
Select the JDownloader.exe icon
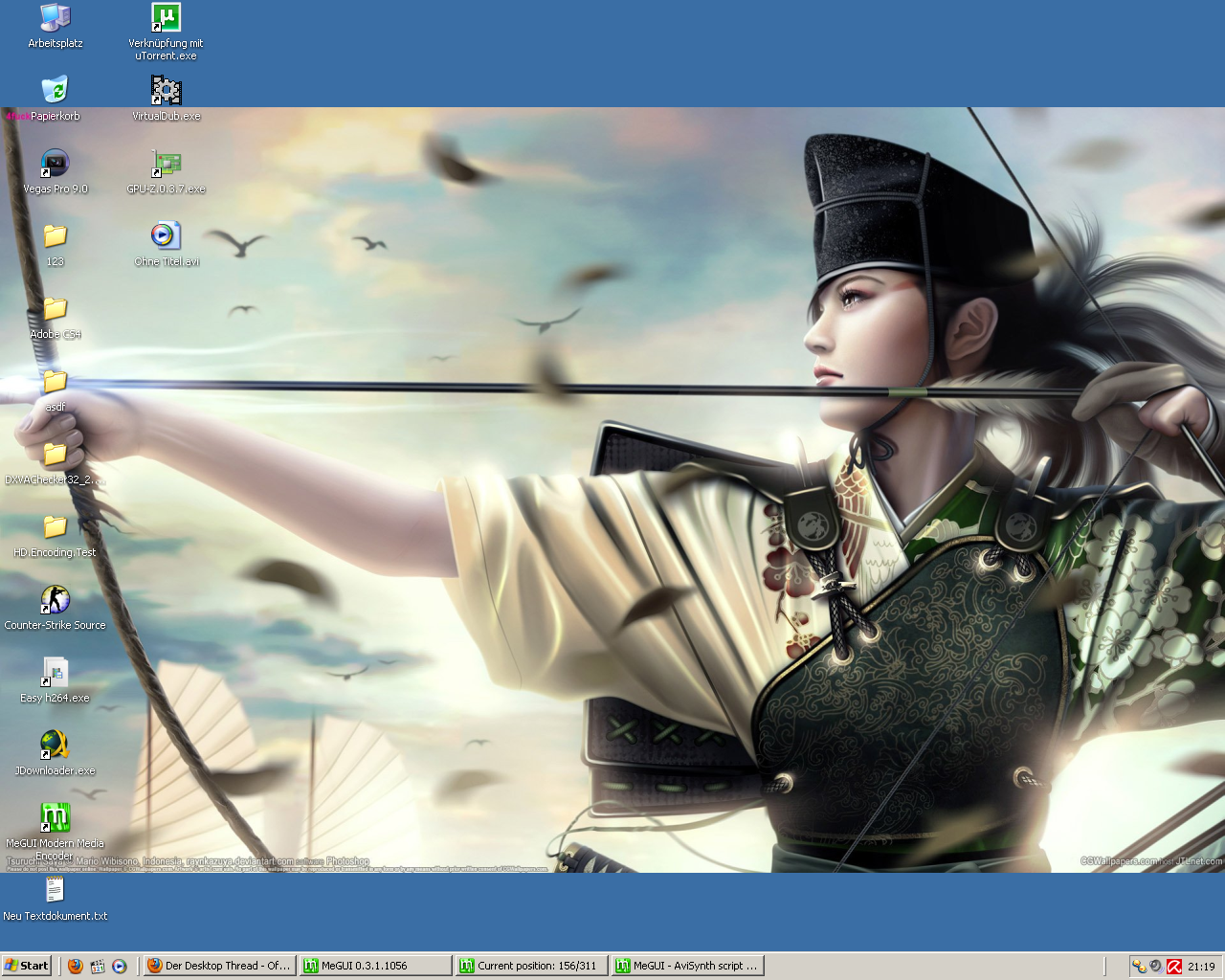pos(55,746)
